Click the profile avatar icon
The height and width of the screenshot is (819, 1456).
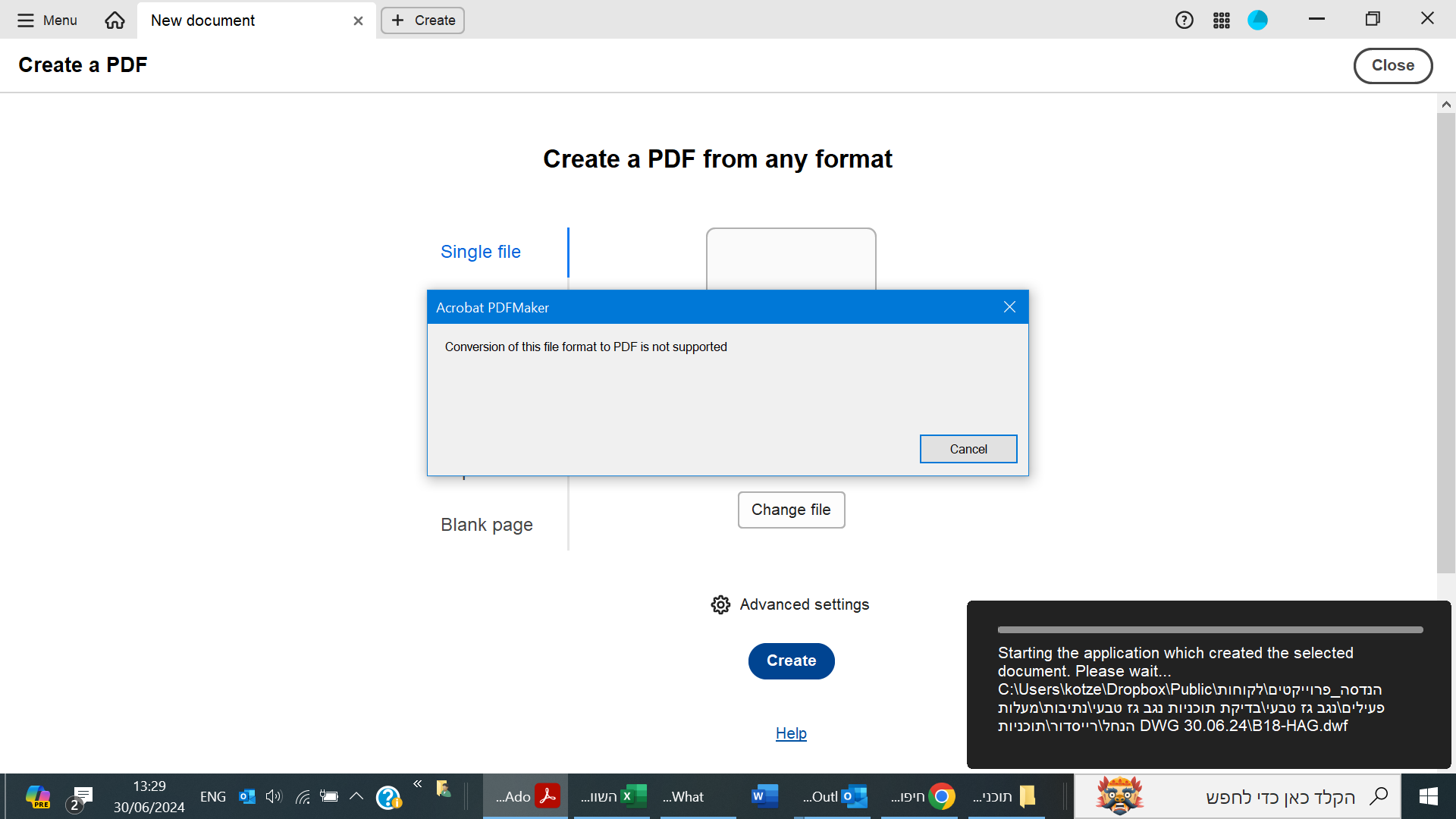(1257, 20)
